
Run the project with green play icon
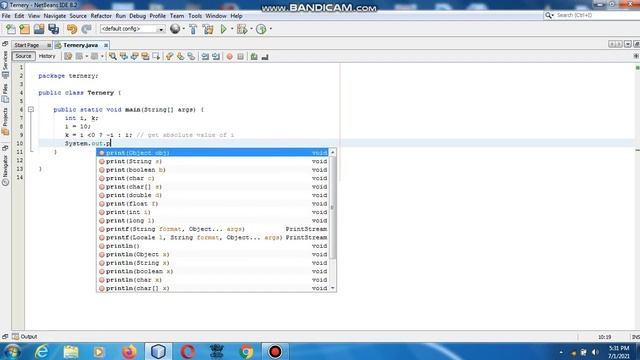(x=223, y=29)
